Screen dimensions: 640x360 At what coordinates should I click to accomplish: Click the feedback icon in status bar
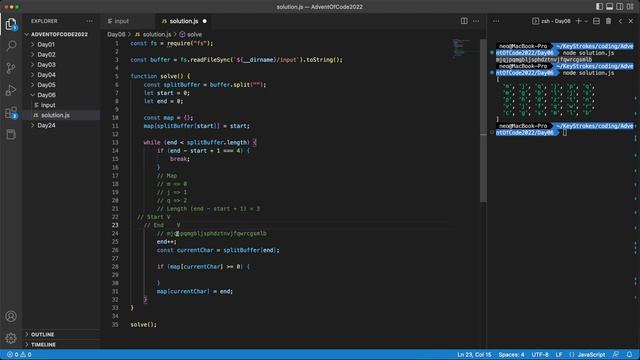616,354
